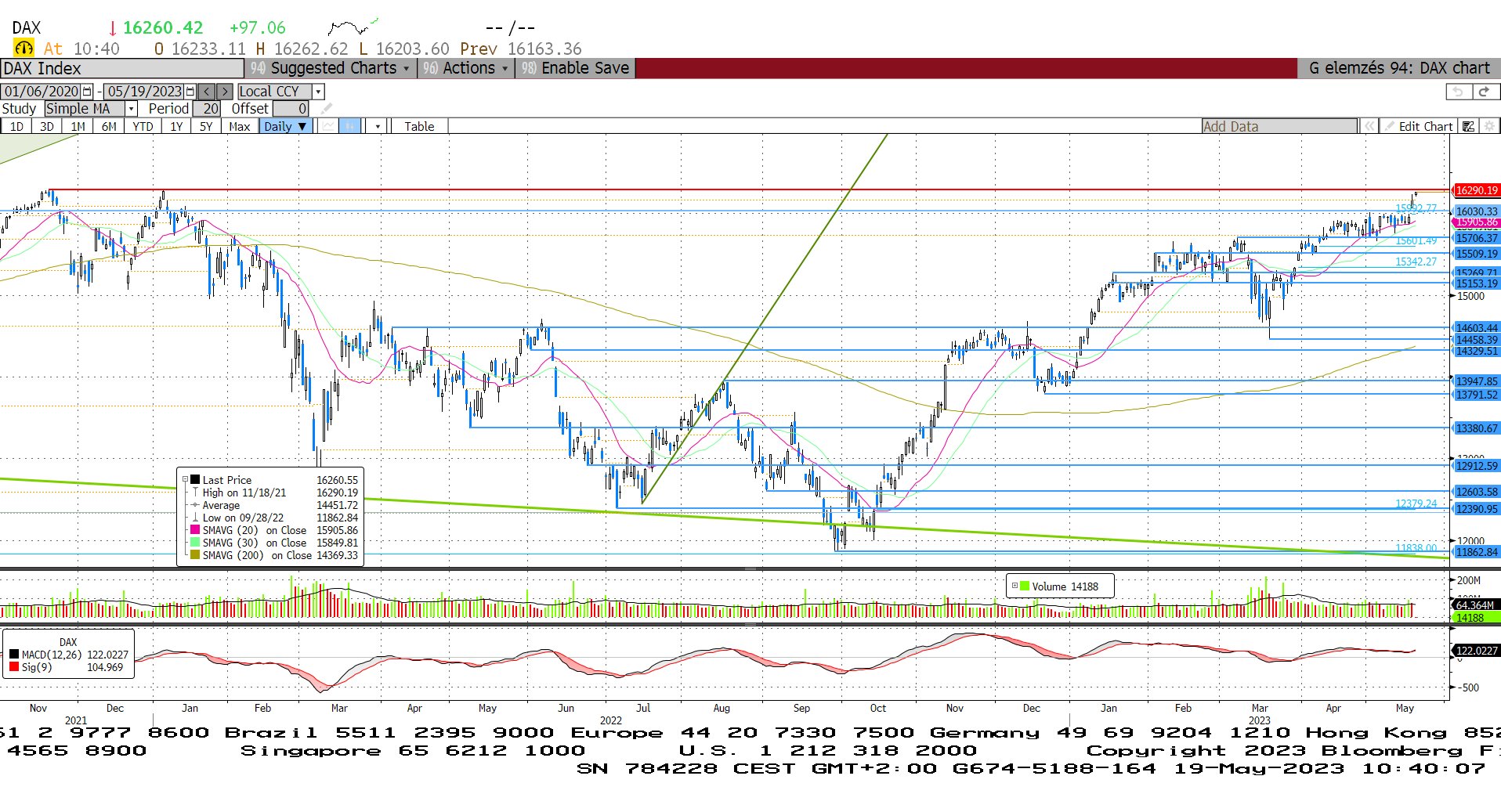
Task: Click Low on 09/28/22 legend row
Action: tap(270, 518)
